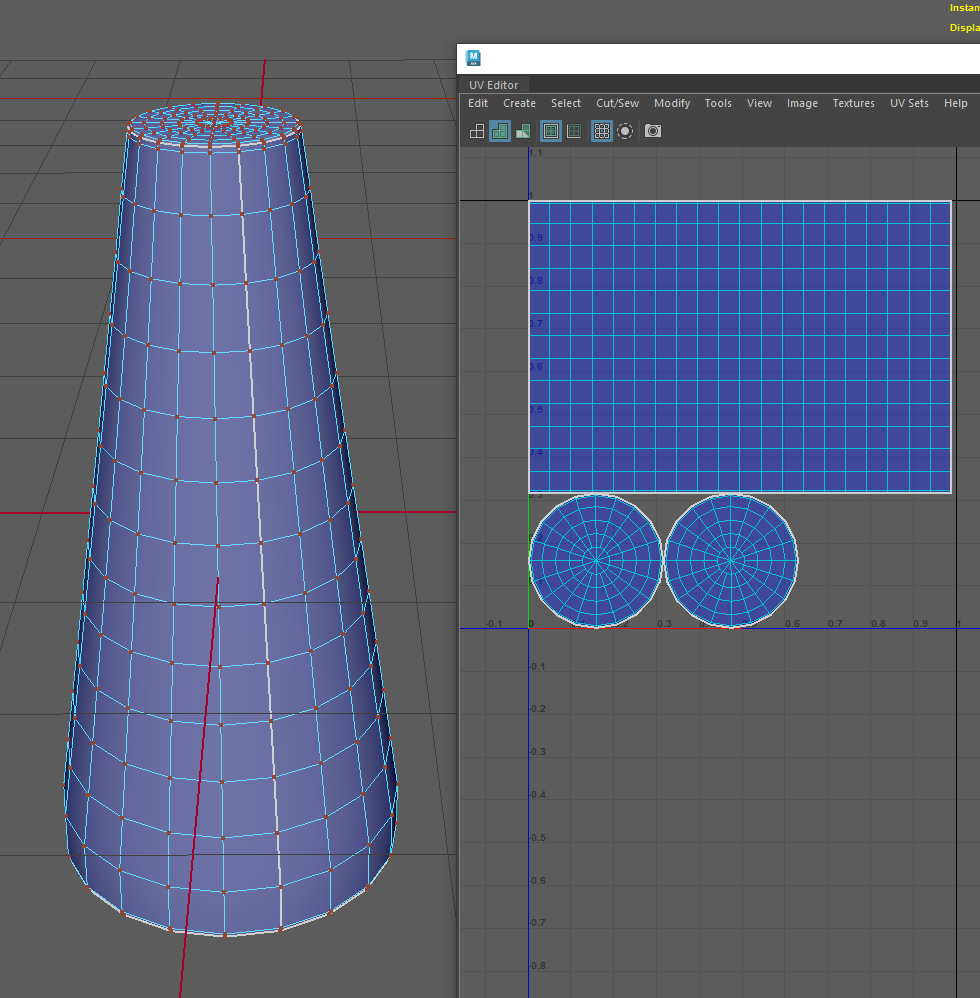Click the left circular cap UV shell

[x=596, y=560]
